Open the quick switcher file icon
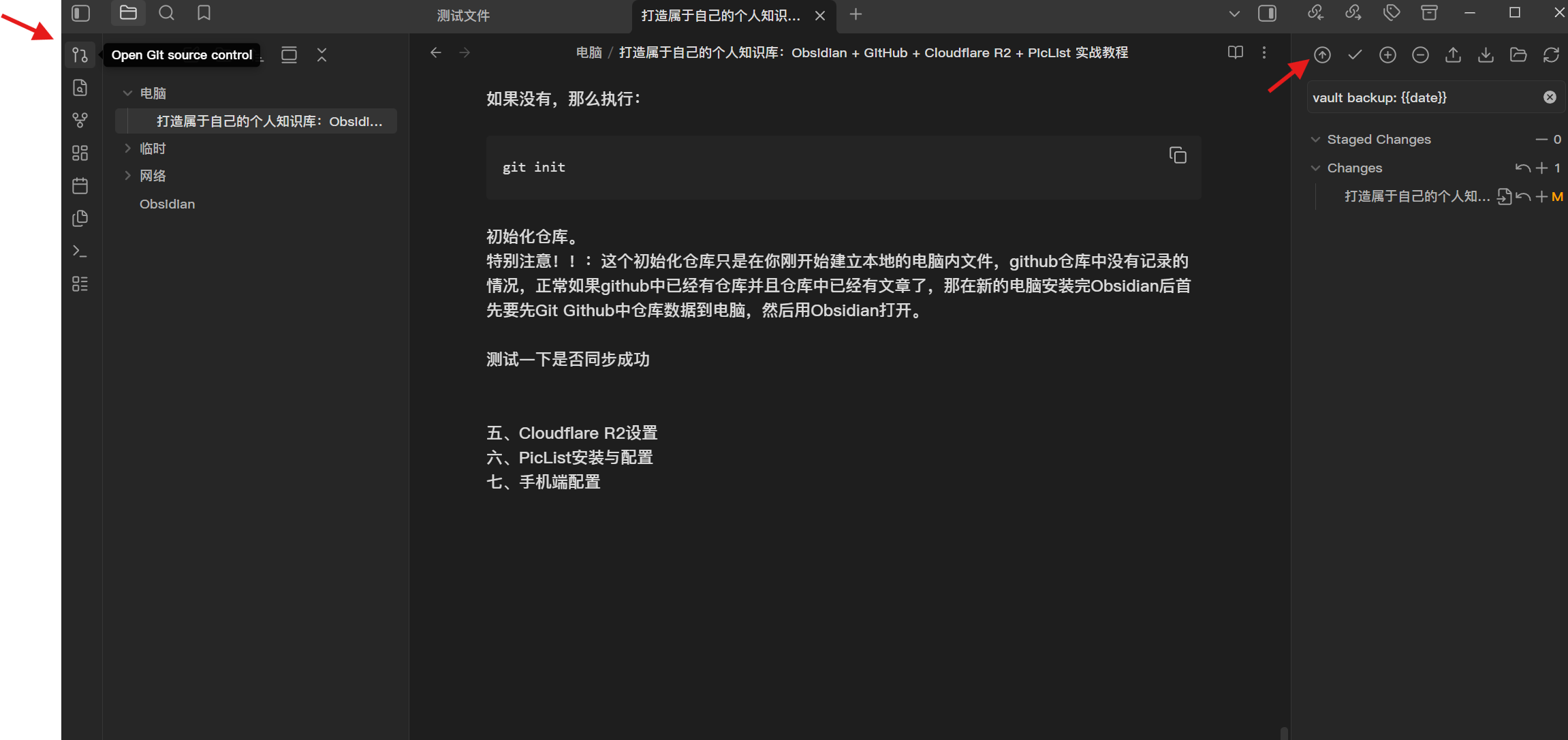This screenshot has height=740, width=1568. [80, 88]
